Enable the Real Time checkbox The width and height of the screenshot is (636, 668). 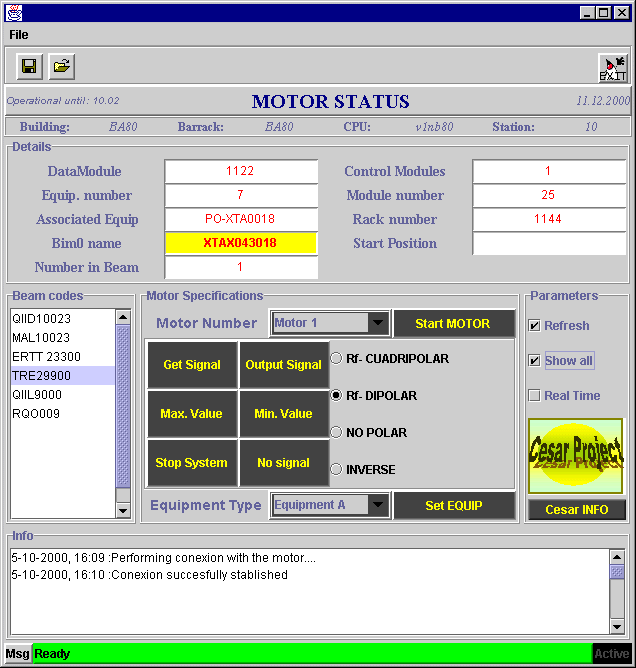pos(534,396)
